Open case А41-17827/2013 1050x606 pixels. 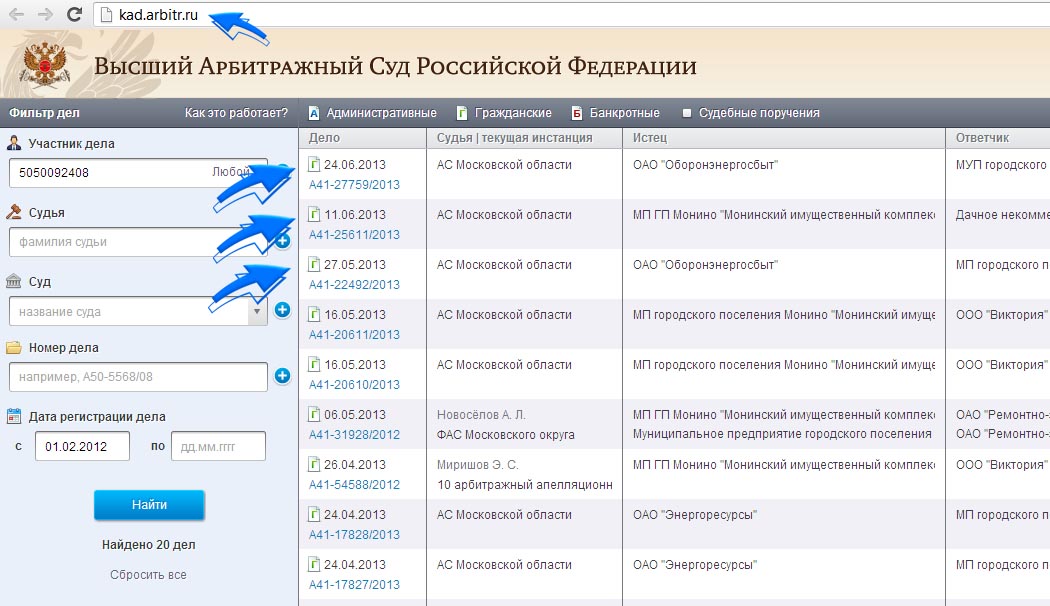[354, 585]
